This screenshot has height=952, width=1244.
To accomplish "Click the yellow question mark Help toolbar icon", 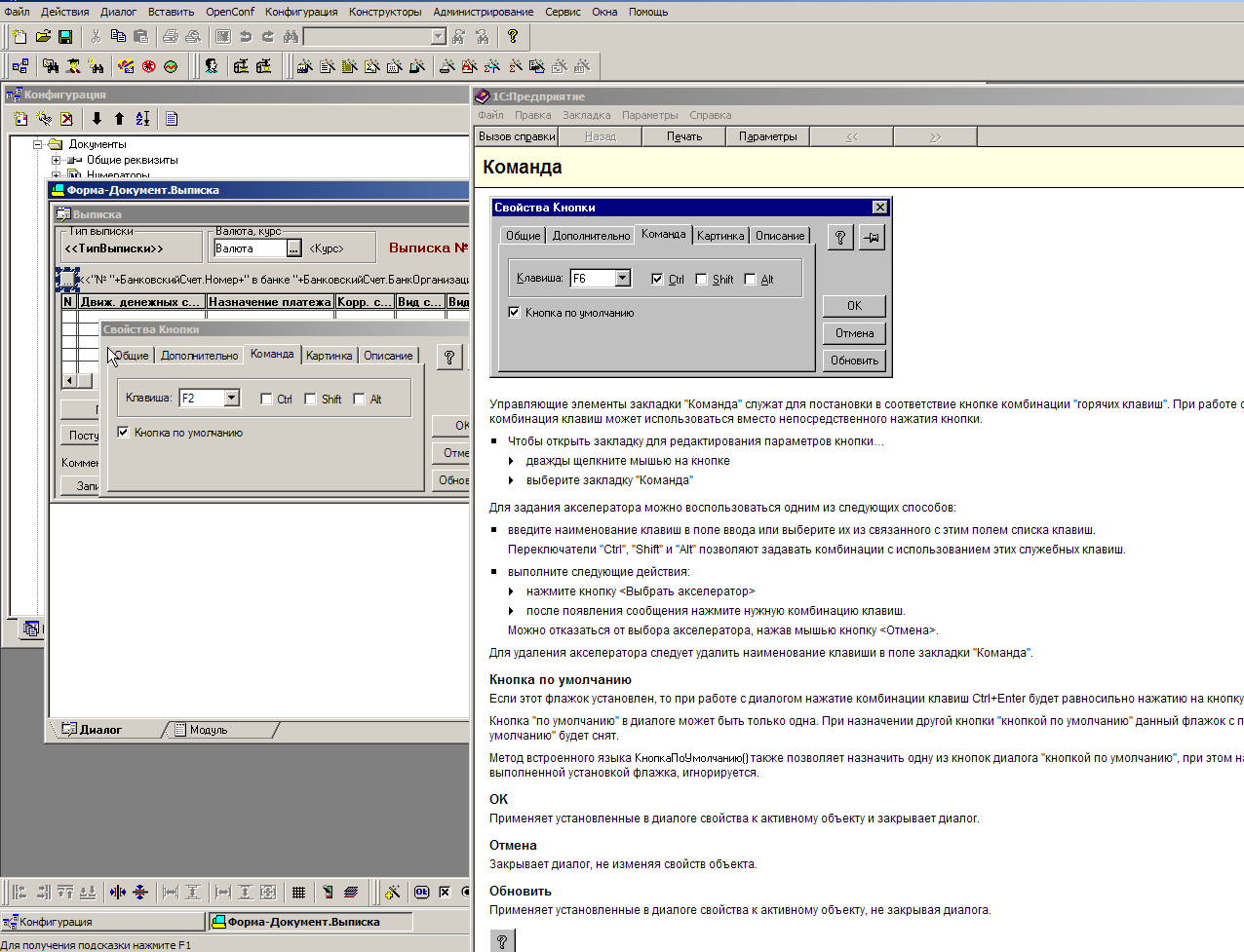I will click(512, 37).
